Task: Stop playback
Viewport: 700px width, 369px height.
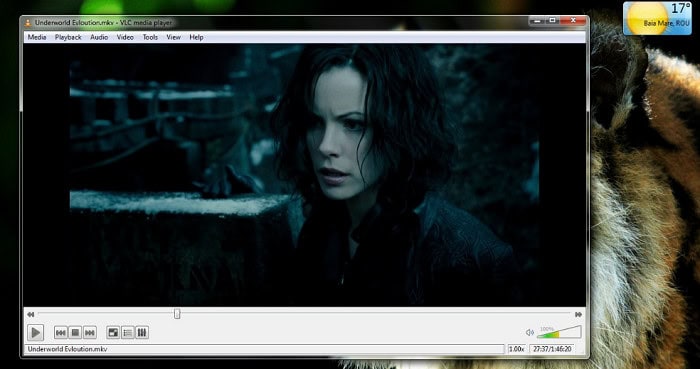Action: [x=75, y=332]
